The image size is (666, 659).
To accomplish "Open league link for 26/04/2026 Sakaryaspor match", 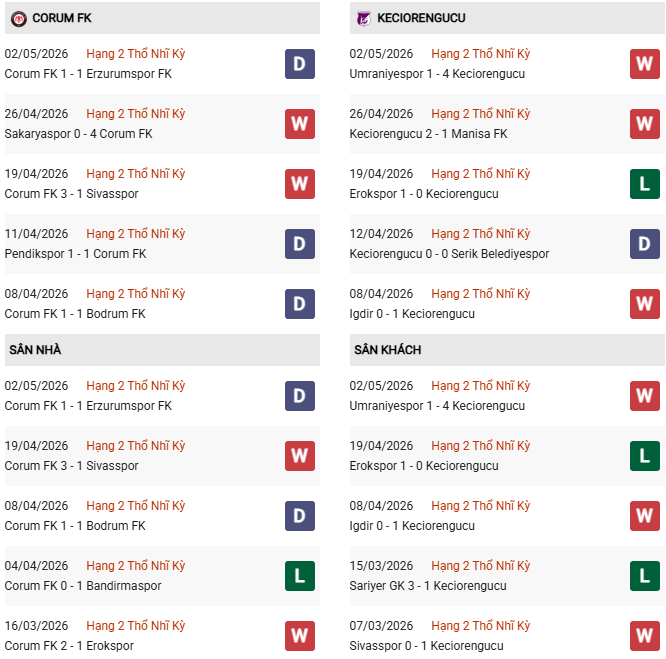I will [x=135, y=114].
